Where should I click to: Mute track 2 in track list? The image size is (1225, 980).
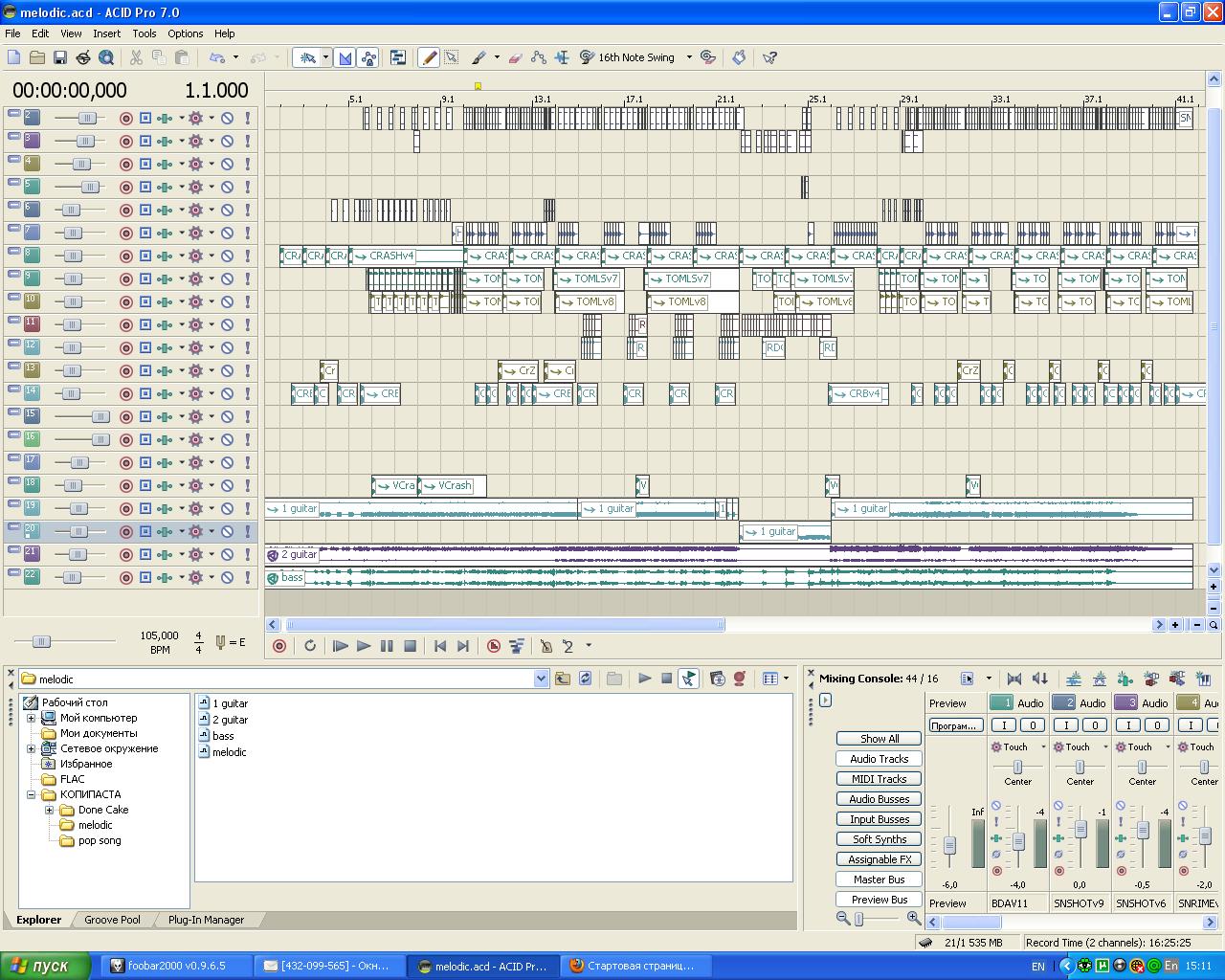(x=228, y=118)
